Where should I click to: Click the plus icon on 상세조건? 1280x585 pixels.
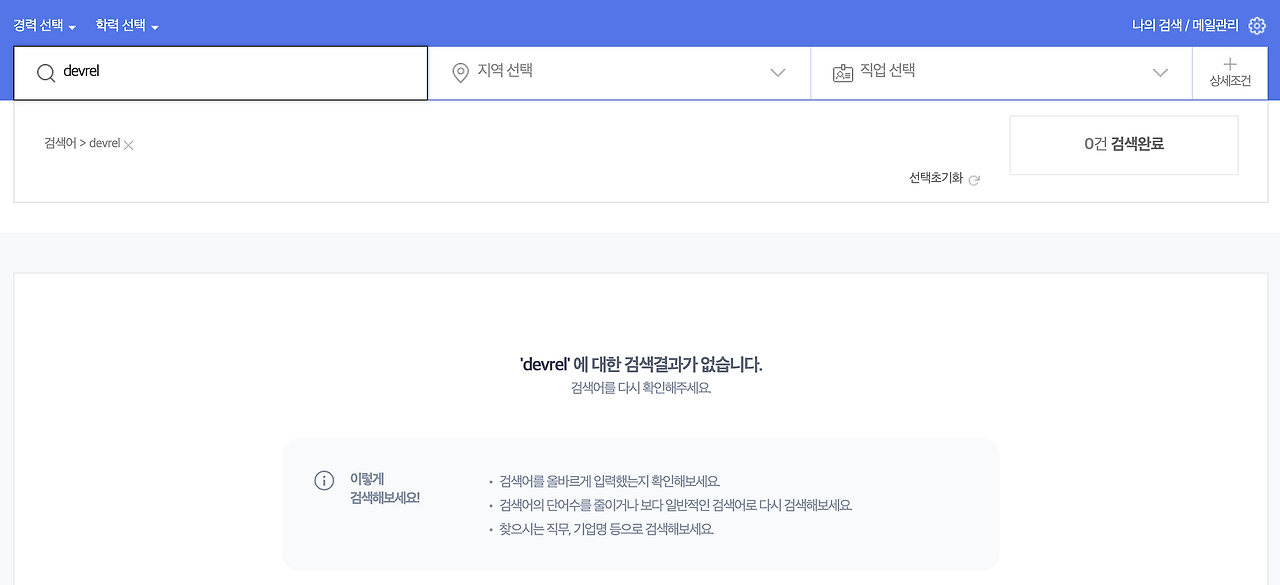pos(1230,64)
